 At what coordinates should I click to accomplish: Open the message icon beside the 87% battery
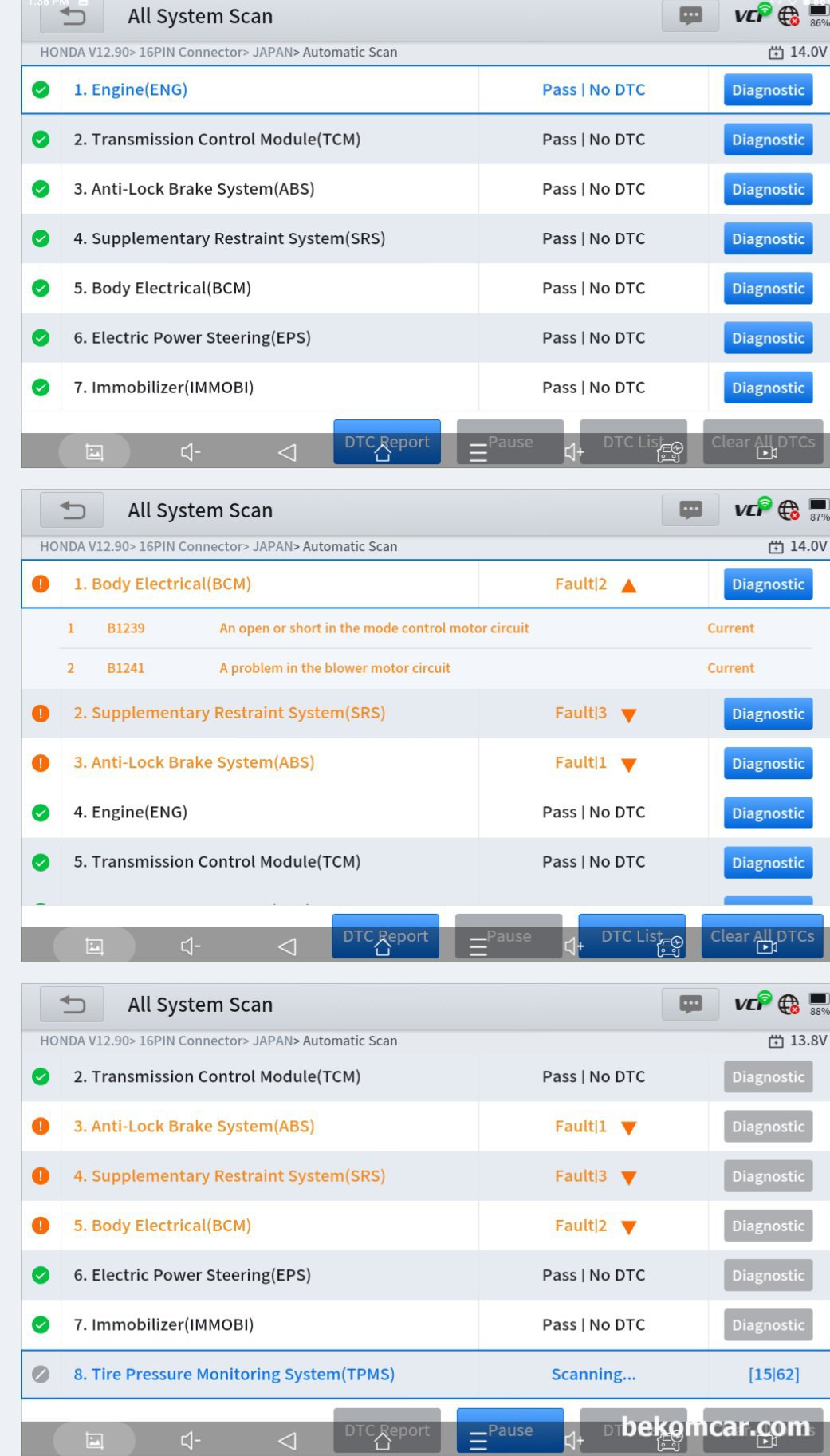[x=690, y=510]
